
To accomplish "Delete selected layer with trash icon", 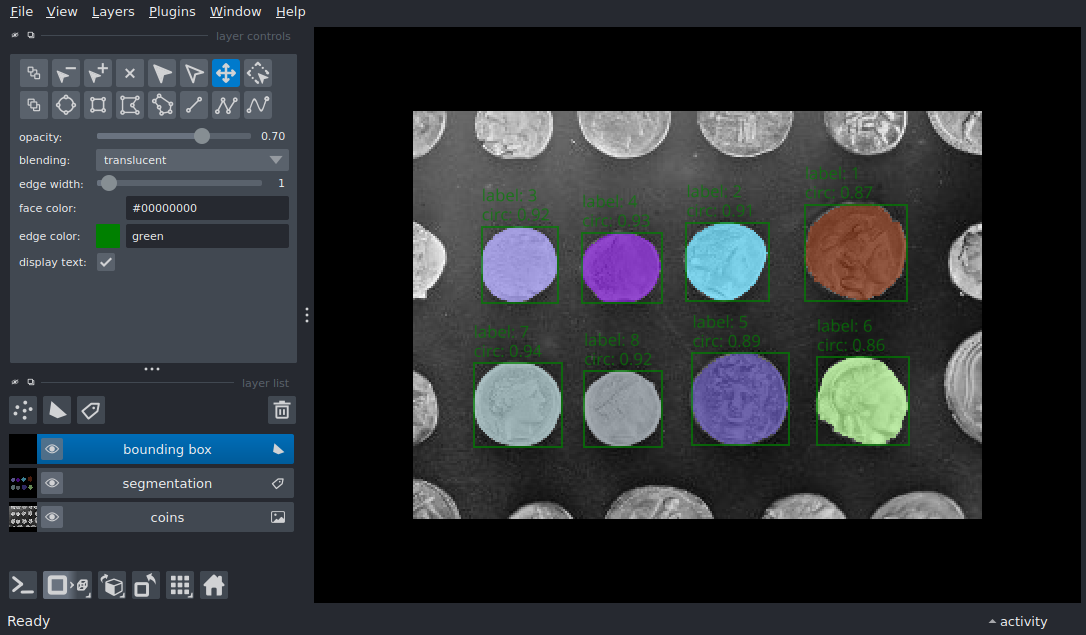I will click(282, 410).
